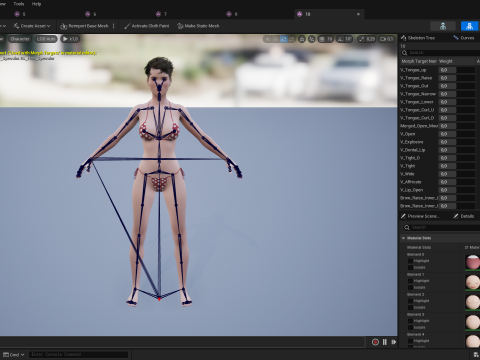Click Make Static Mesh button
Screen dimensions: 480x360
(x=198, y=26)
